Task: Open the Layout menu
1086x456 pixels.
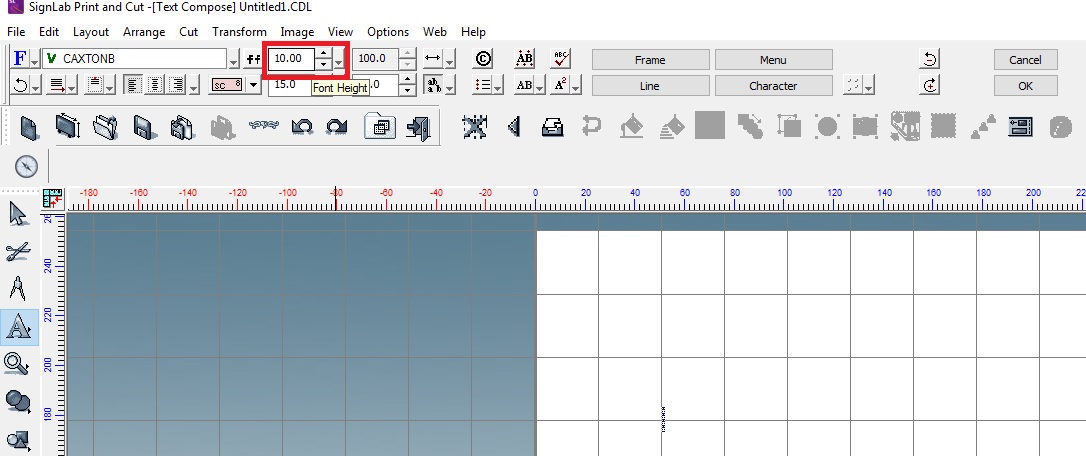Action: point(91,32)
